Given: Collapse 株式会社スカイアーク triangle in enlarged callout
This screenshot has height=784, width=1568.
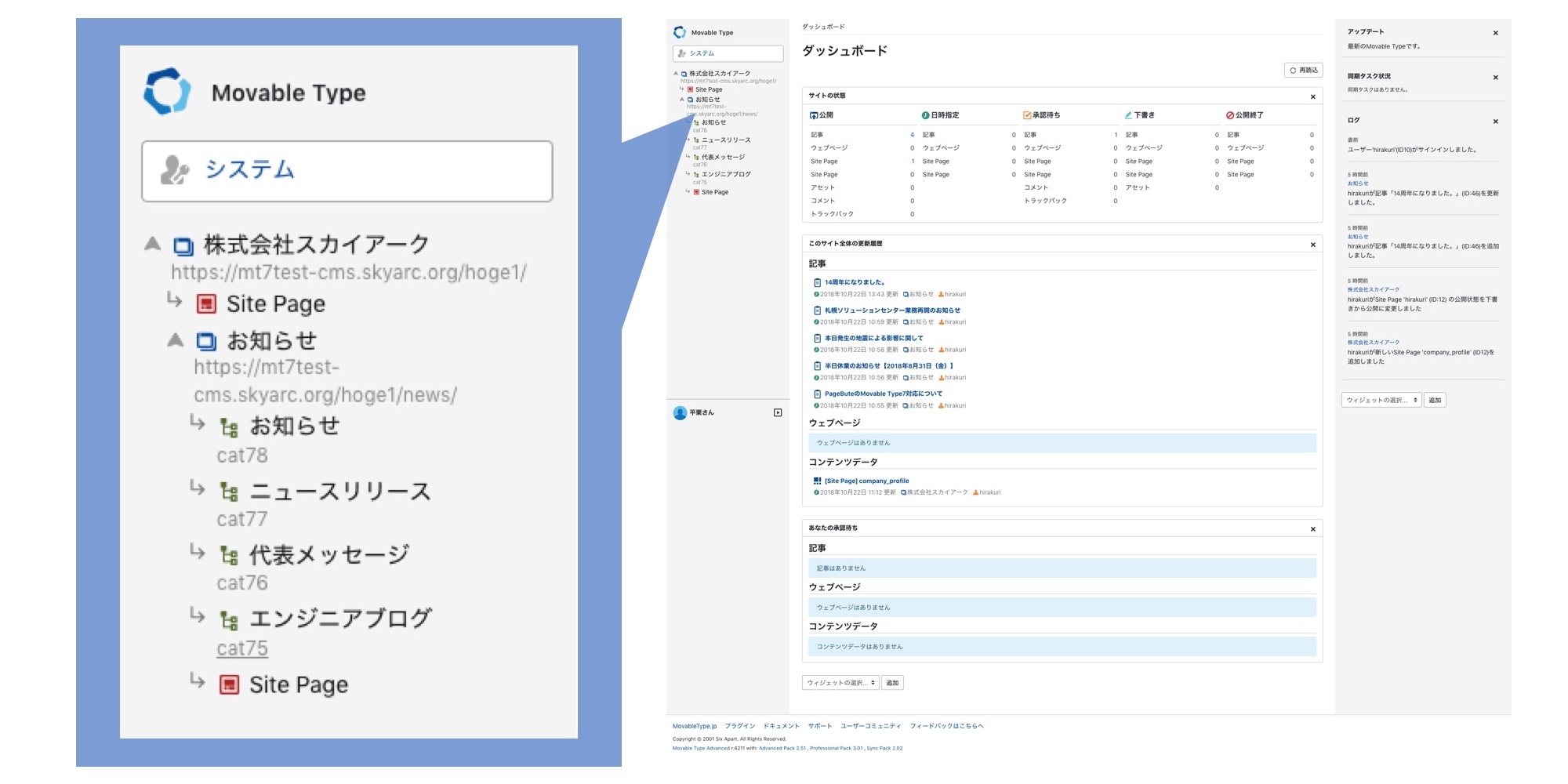Looking at the screenshot, I should (153, 244).
